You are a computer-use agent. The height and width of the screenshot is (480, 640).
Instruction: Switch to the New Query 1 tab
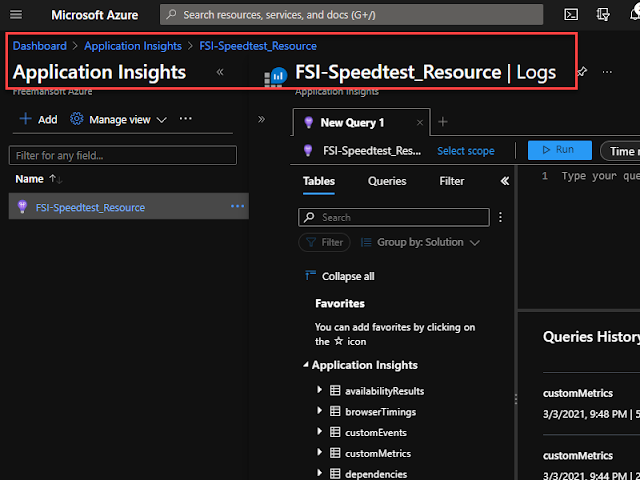click(352, 122)
